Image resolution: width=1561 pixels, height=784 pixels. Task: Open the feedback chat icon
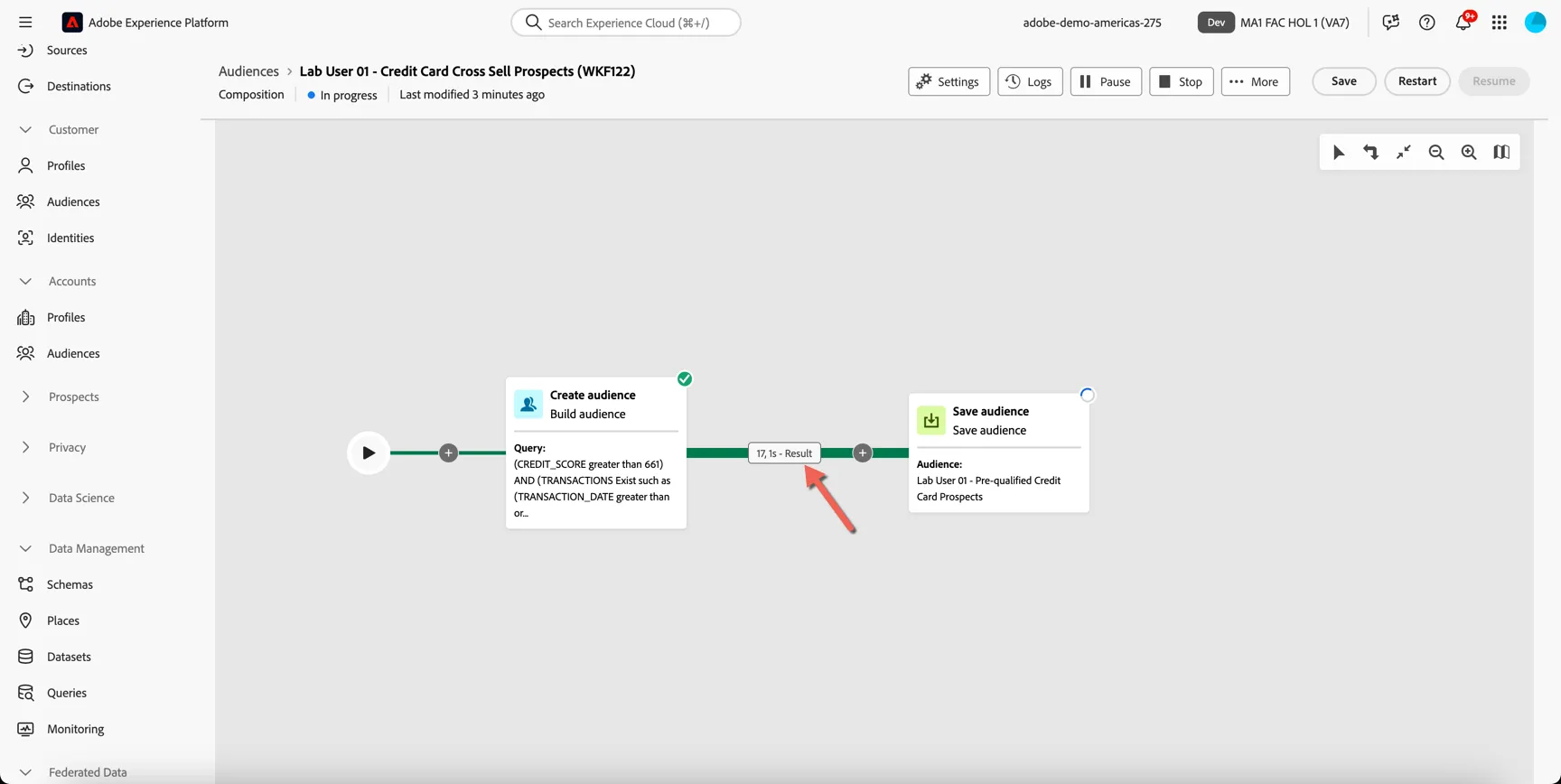(x=1391, y=23)
